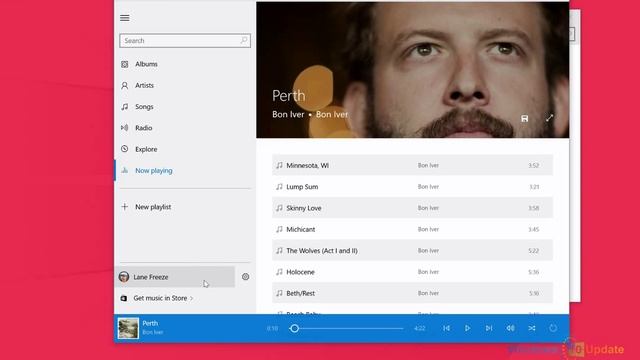This screenshot has width=640, height=360.
Task: Play Lump Sum track
Action: click(x=413, y=187)
